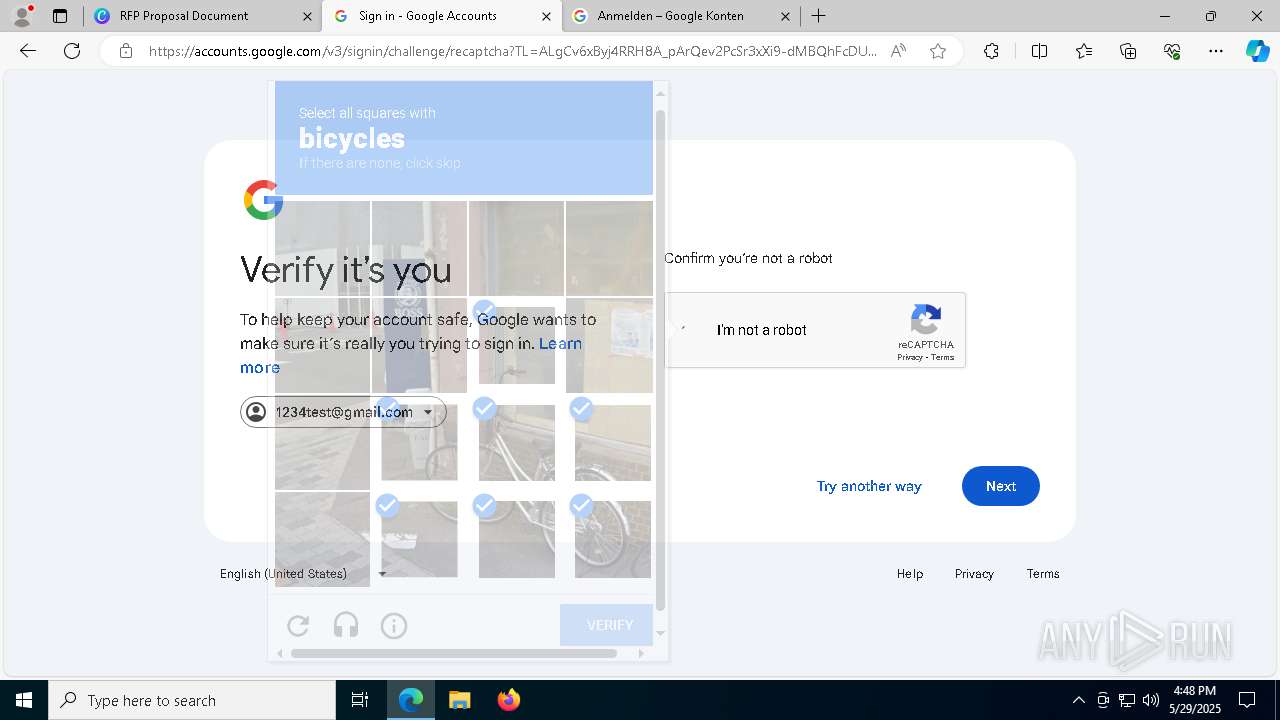Open browser Extensions menu
Image resolution: width=1280 pixels, height=720 pixels.
point(991,51)
